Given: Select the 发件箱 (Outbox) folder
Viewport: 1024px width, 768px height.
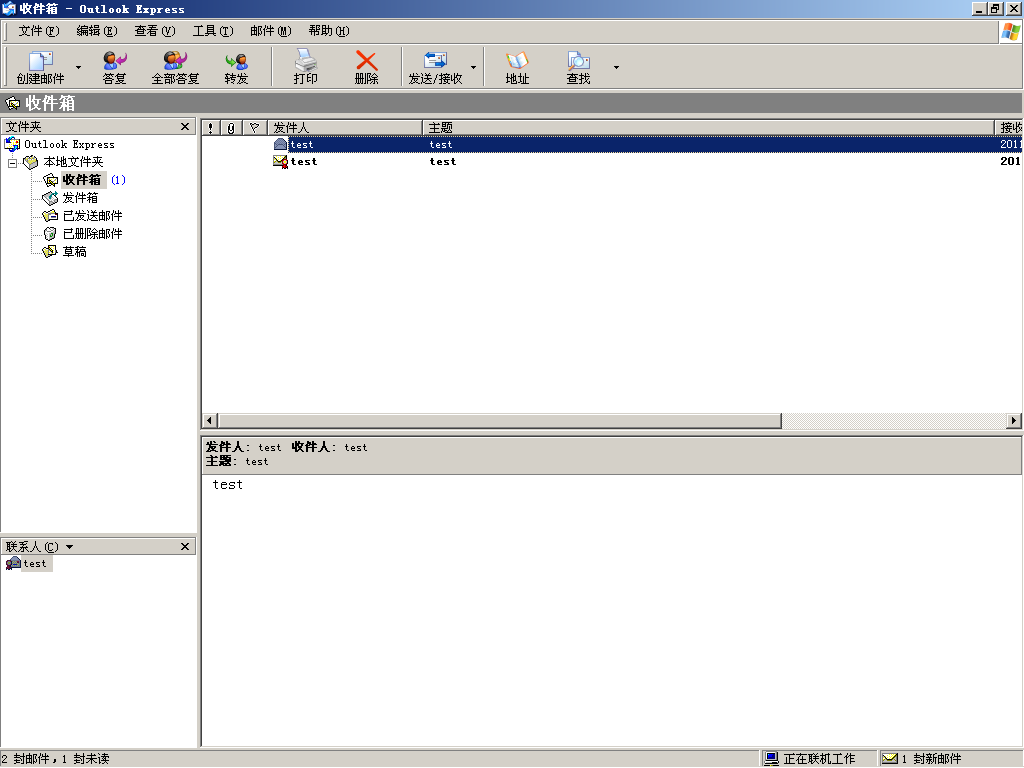Looking at the screenshot, I should [80, 198].
